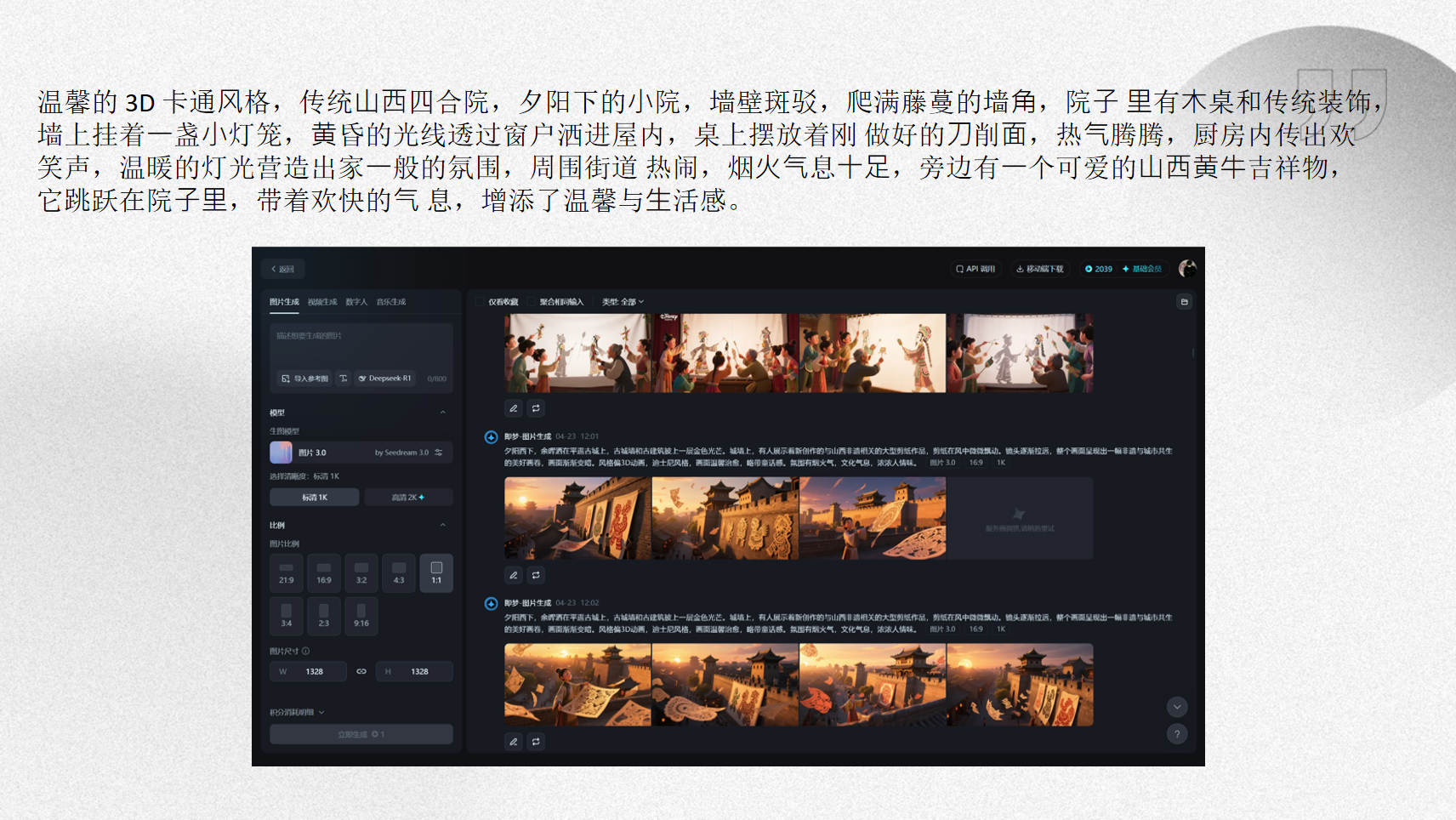
Task: Click regenerate icon under 12:02 generation
Action: pos(536,742)
